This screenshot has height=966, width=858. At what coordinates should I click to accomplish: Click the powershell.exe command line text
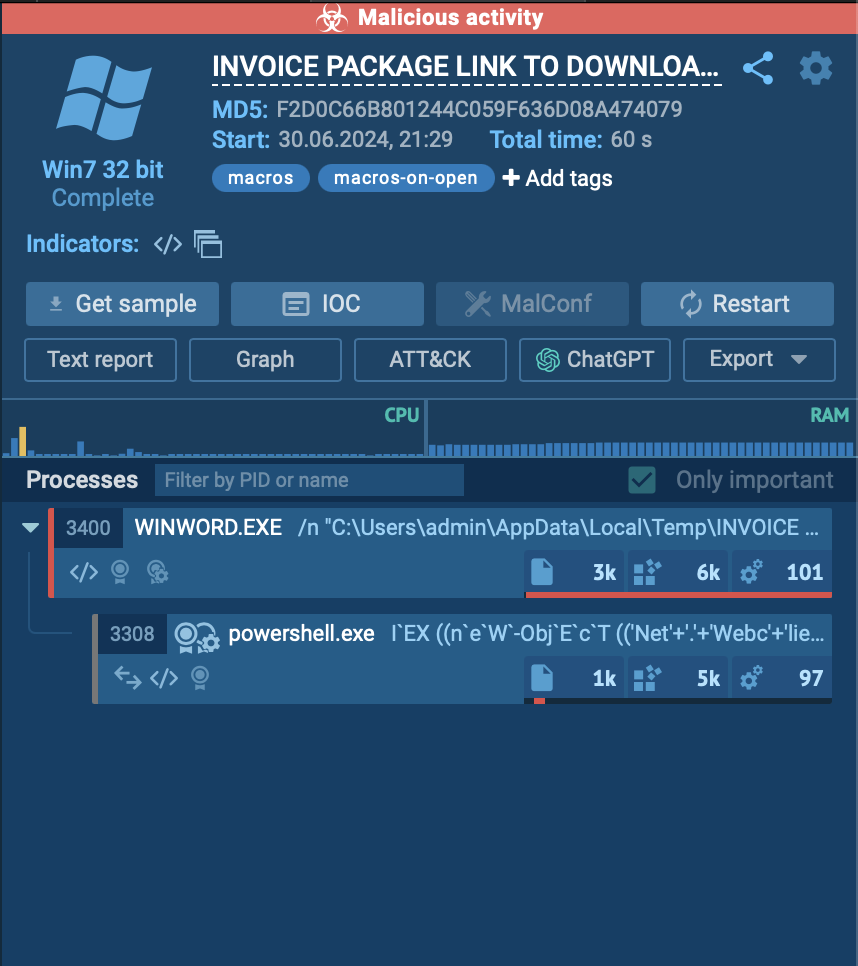(608, 634)
